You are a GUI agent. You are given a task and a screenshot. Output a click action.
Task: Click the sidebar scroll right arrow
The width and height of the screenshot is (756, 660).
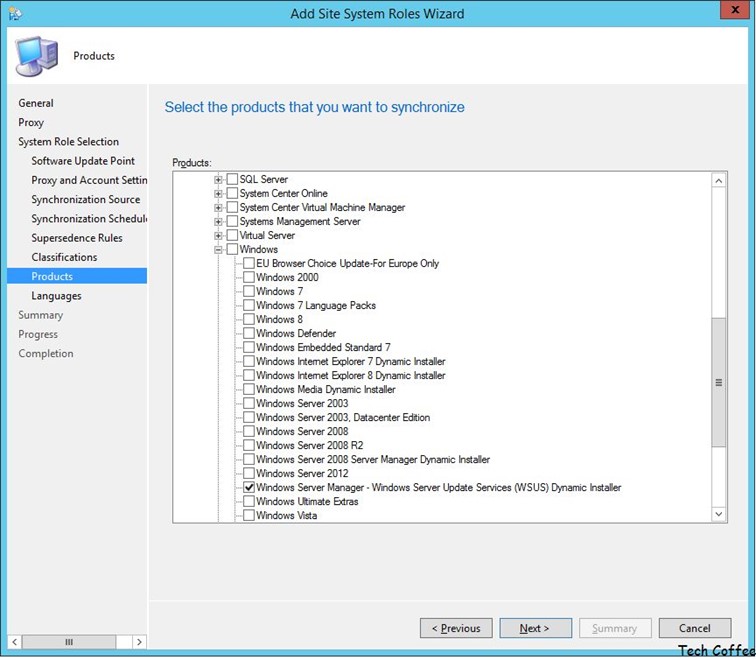[139, 642]
